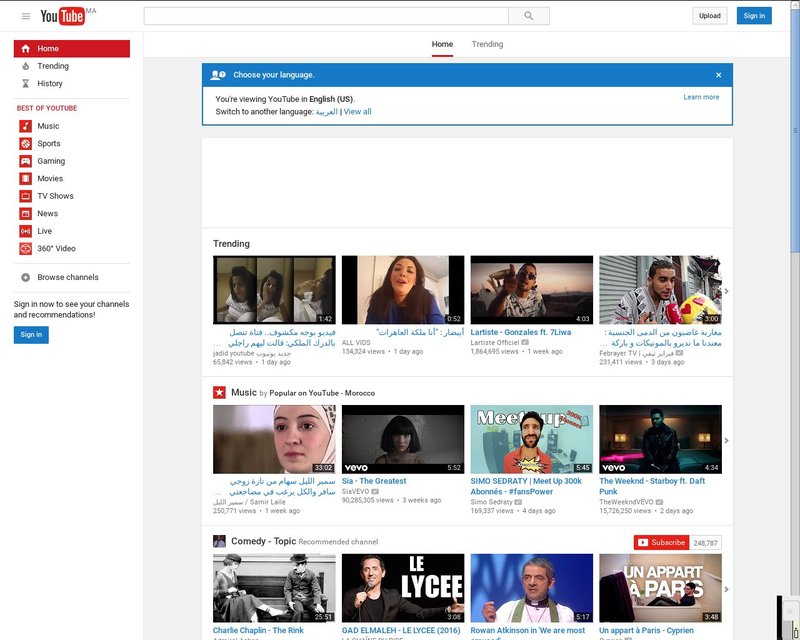Image resolution: width=800 pixels, height=640 pixels.
Task: Click the Music shelf heading
Action: coord(244,392)
